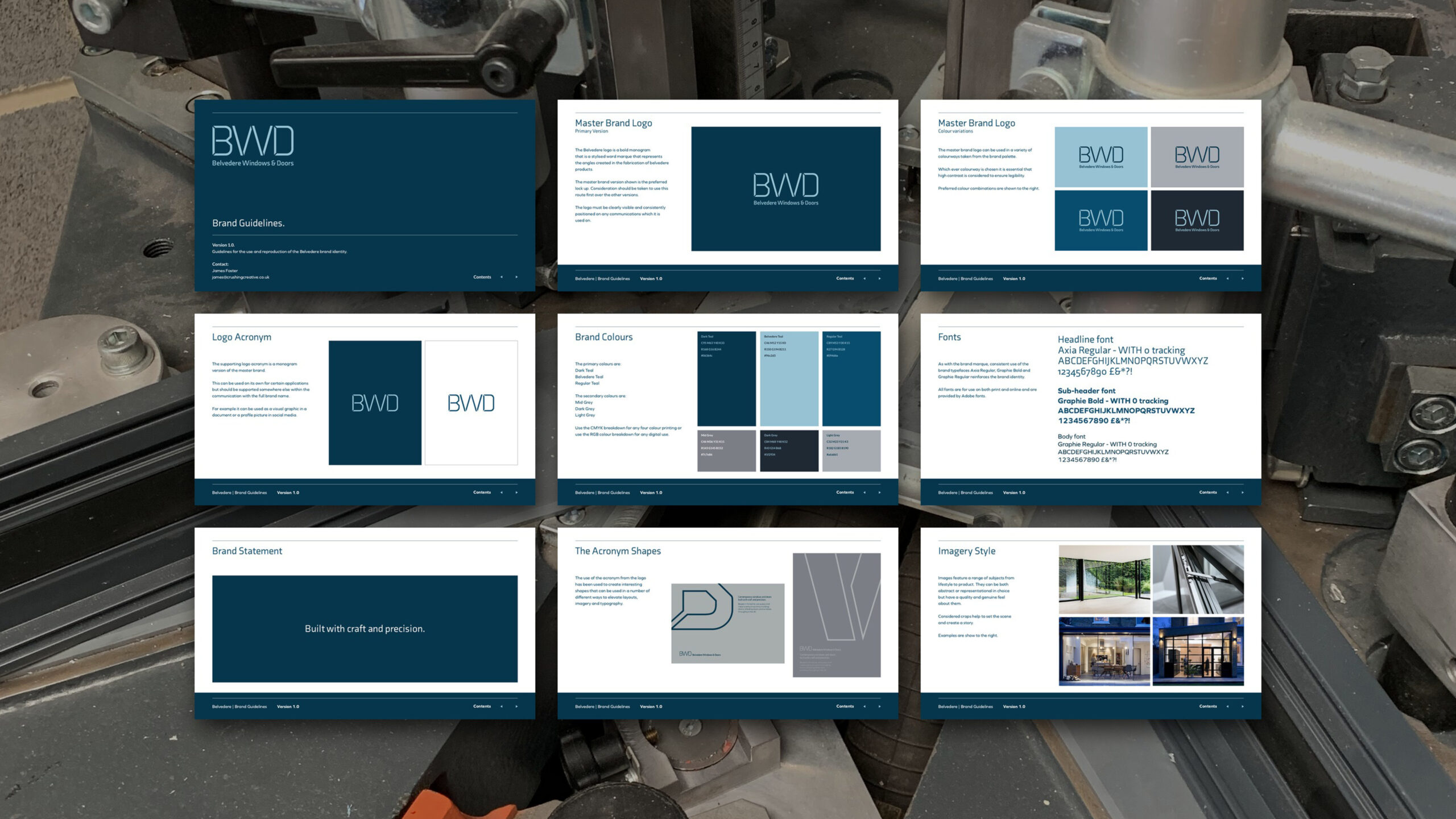Open the glass room garden view photo
Viewport: 1456px width, 819px height.
coord(1104,579)
